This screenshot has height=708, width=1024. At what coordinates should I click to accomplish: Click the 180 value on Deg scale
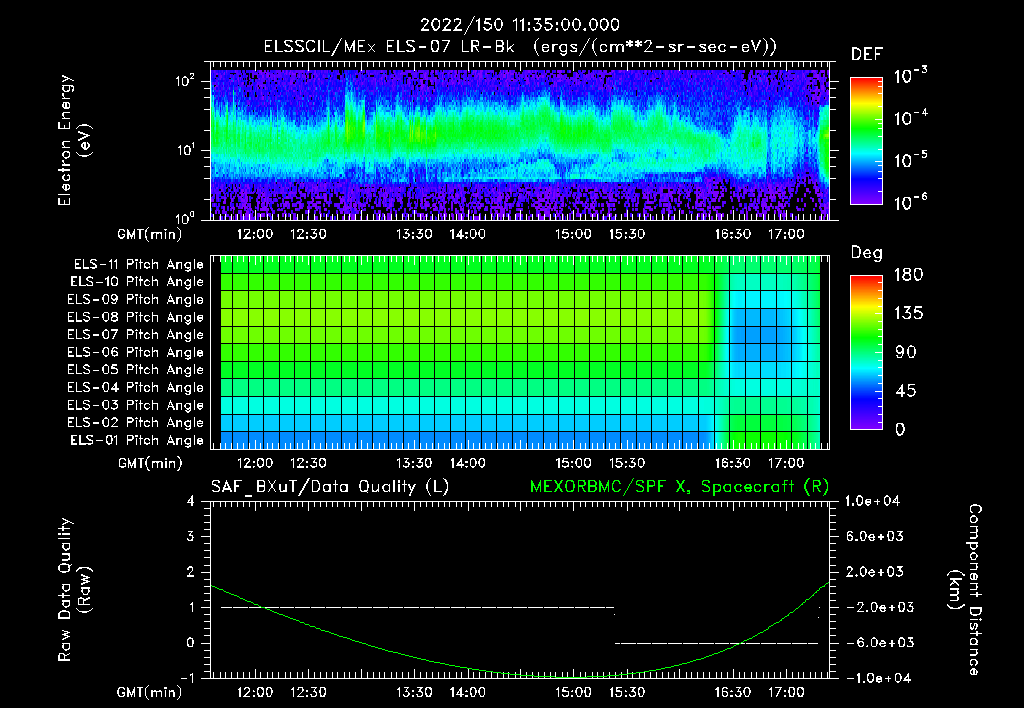click(908, 275)
